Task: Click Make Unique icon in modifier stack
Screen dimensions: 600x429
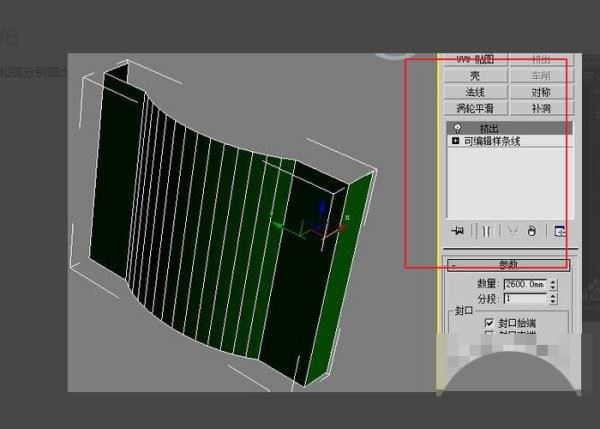Action: (x=510, y=230)
